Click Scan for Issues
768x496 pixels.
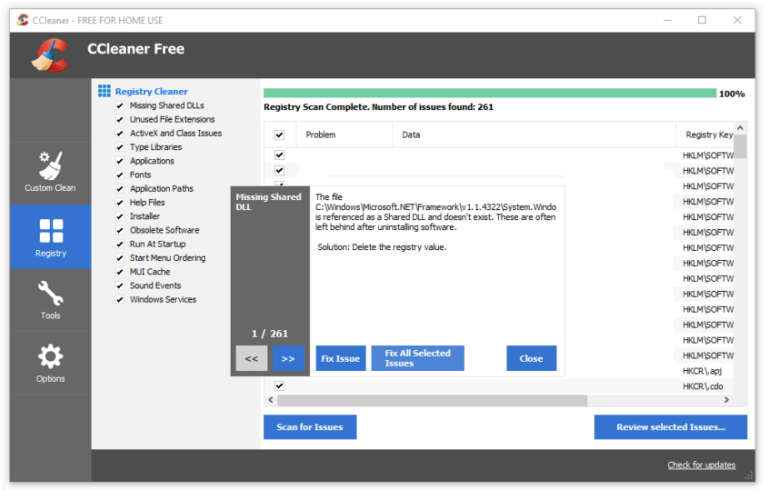[310, 427]
